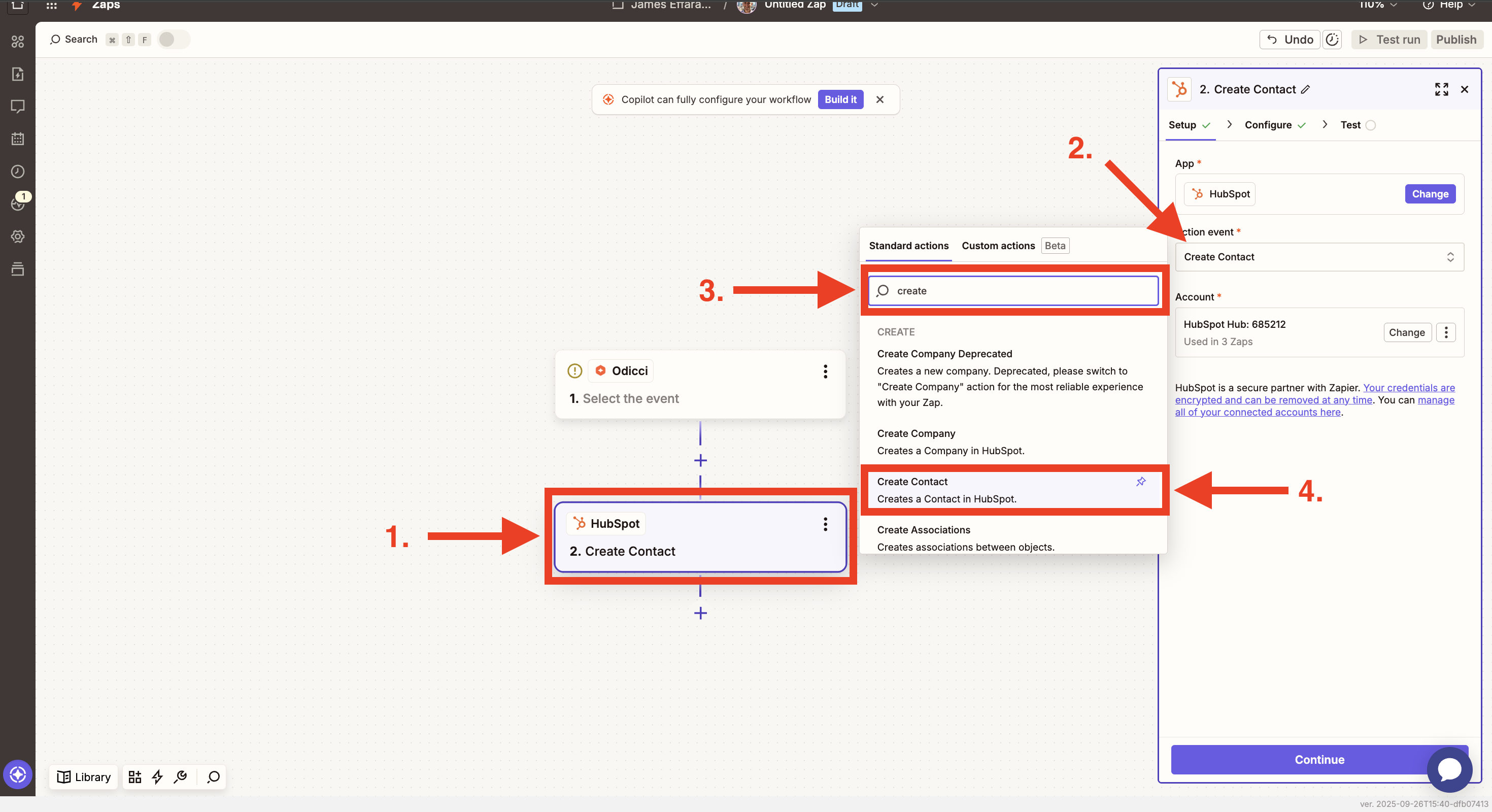Open Zap history clock icon in the sidebar
The image size is (1492, 812).
point(17,172)
